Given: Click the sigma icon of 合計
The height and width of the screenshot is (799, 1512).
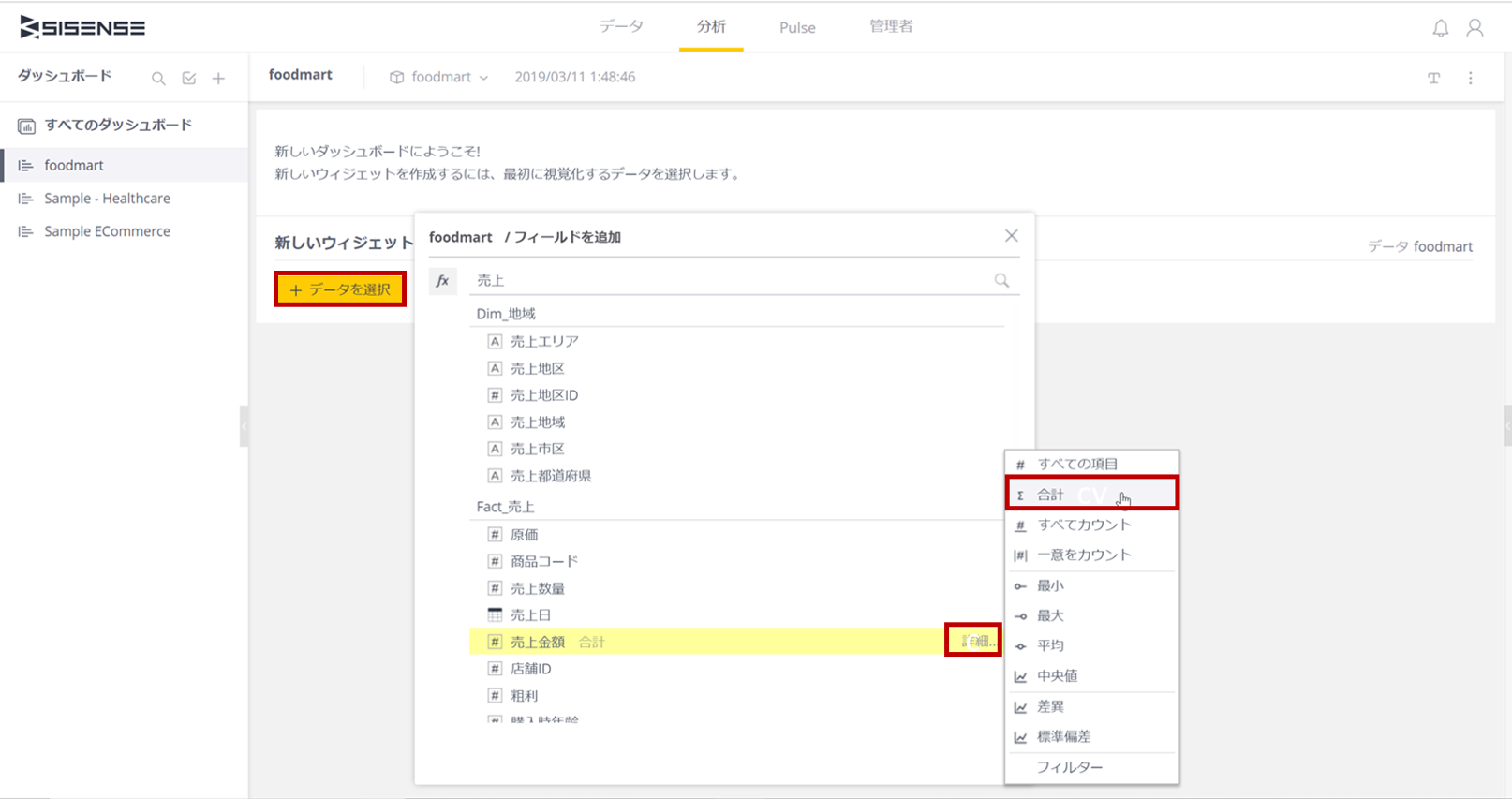Looking at the screenshot, I should pyautogui.click(x=1020, y=496).
